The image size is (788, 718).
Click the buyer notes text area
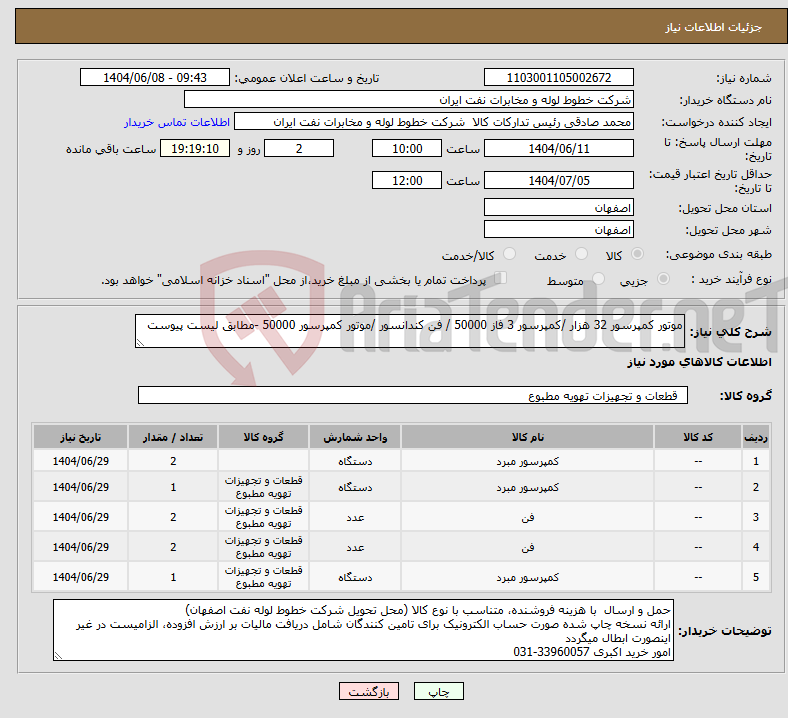(363, 630)
